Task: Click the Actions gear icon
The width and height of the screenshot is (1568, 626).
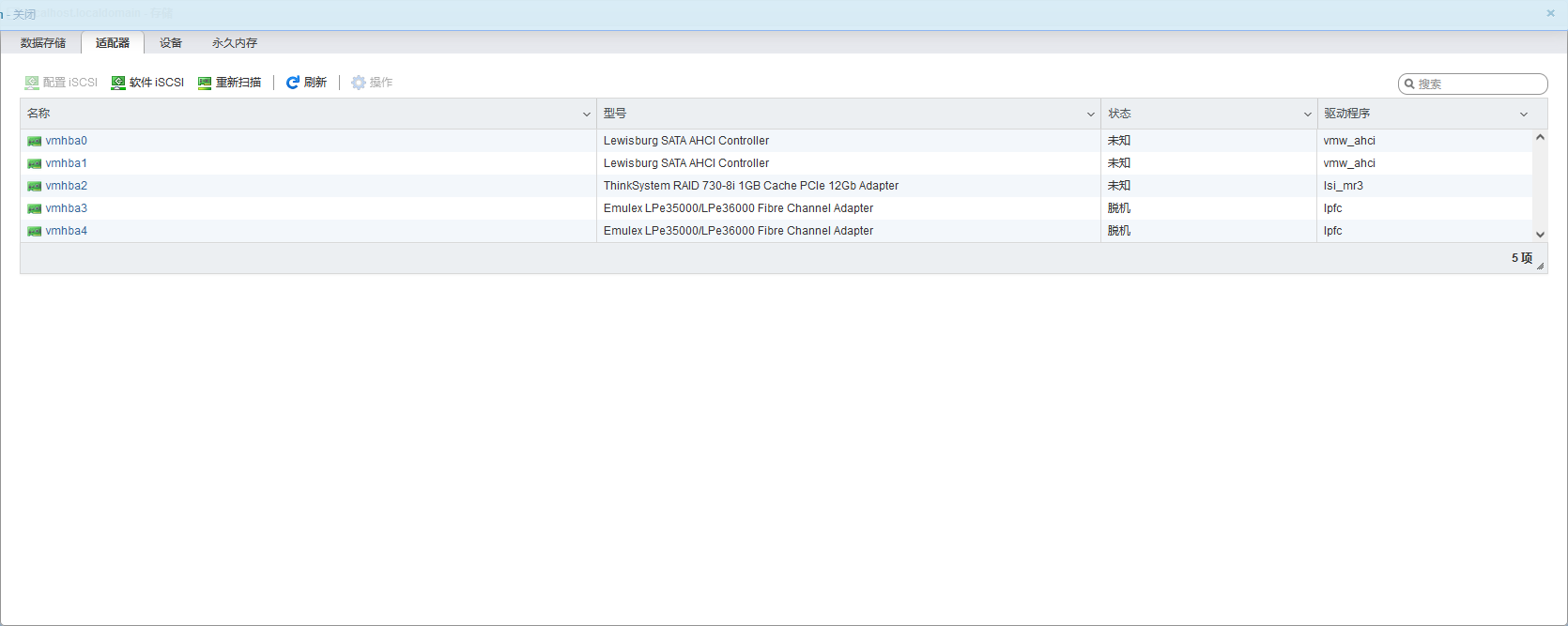Action: 358,83
